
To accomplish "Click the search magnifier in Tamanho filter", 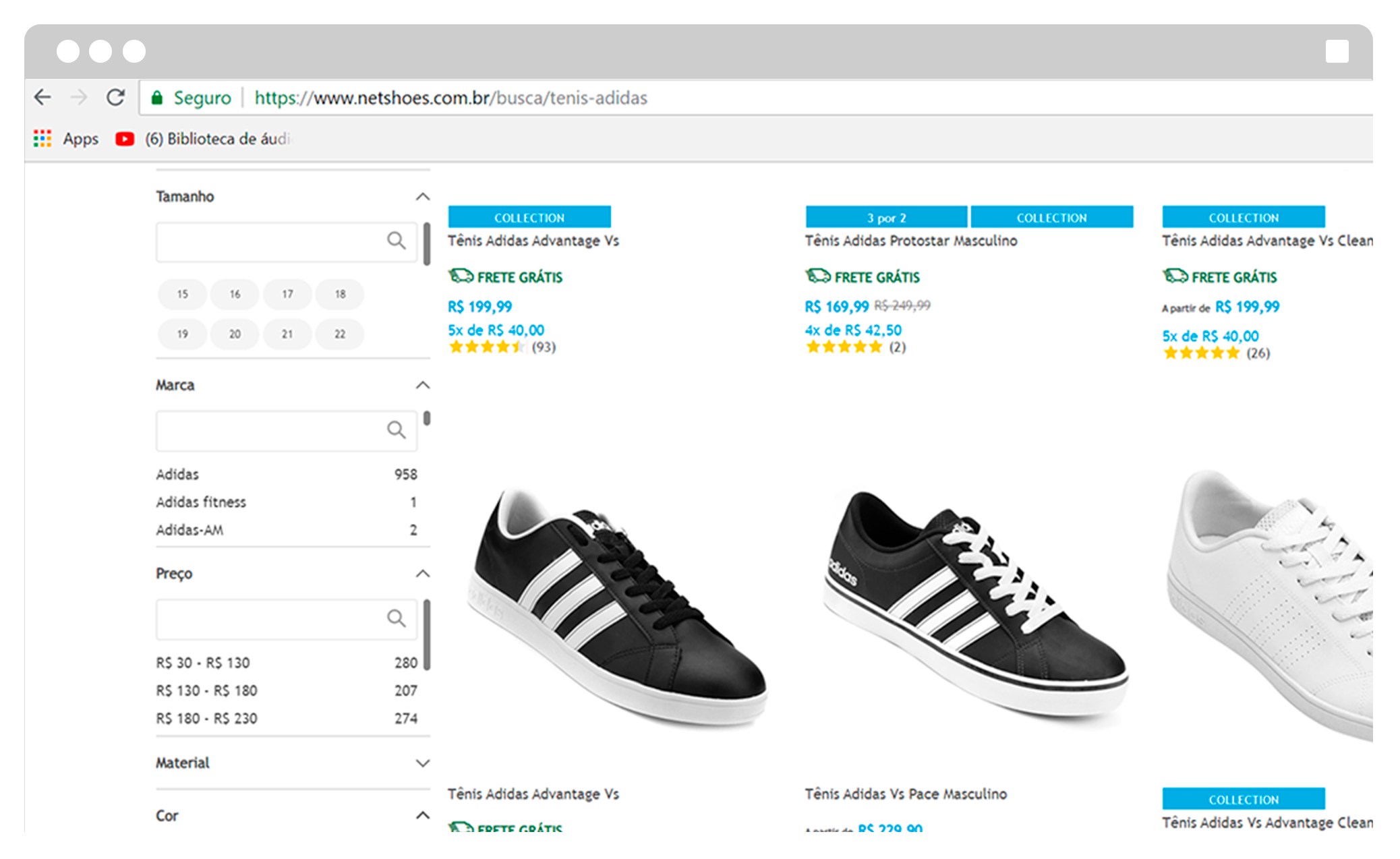I will click(x=397, y=241).
